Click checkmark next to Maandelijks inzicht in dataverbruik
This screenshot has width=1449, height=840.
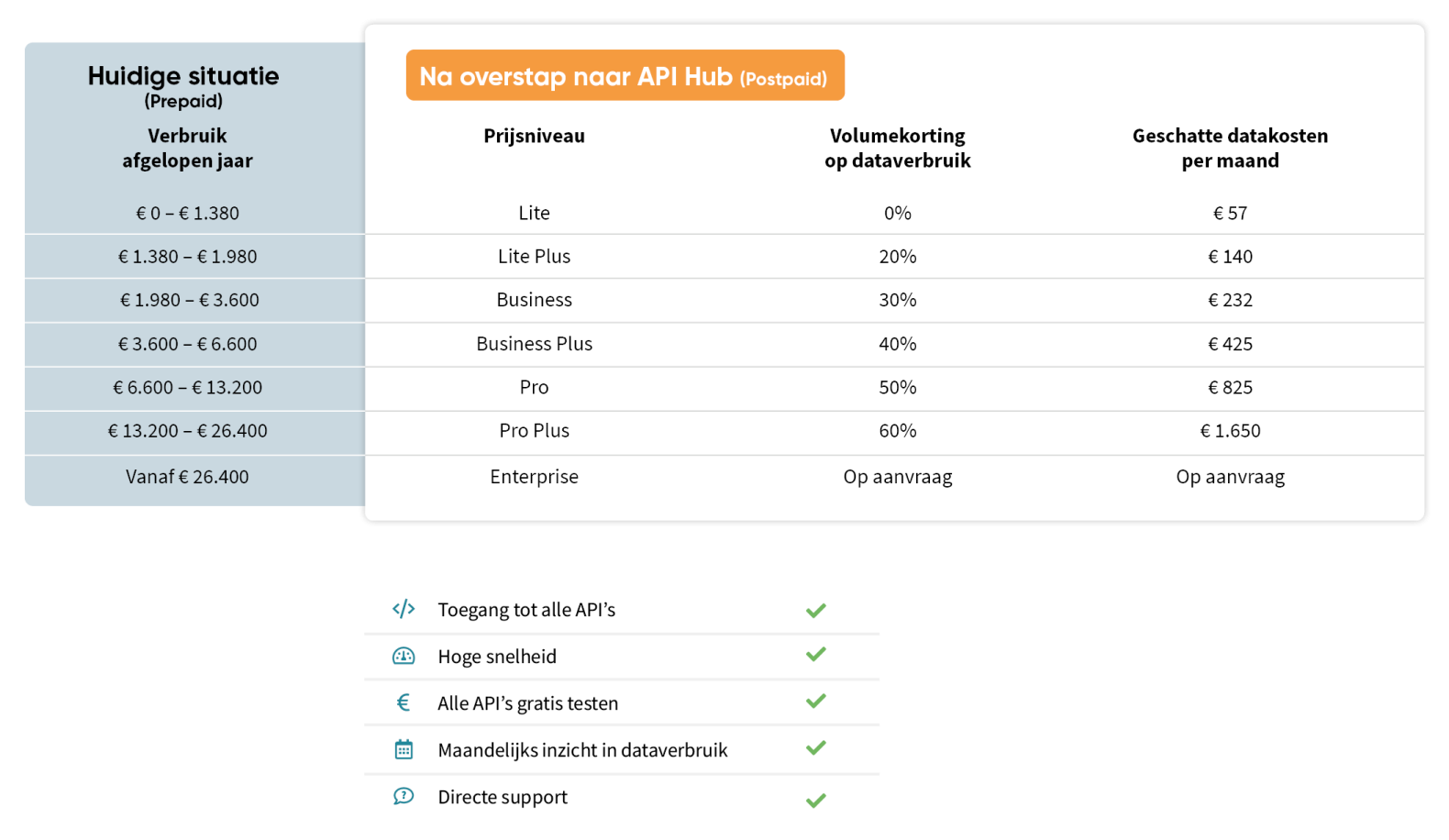pyautogui.click(x=816, y=748)
